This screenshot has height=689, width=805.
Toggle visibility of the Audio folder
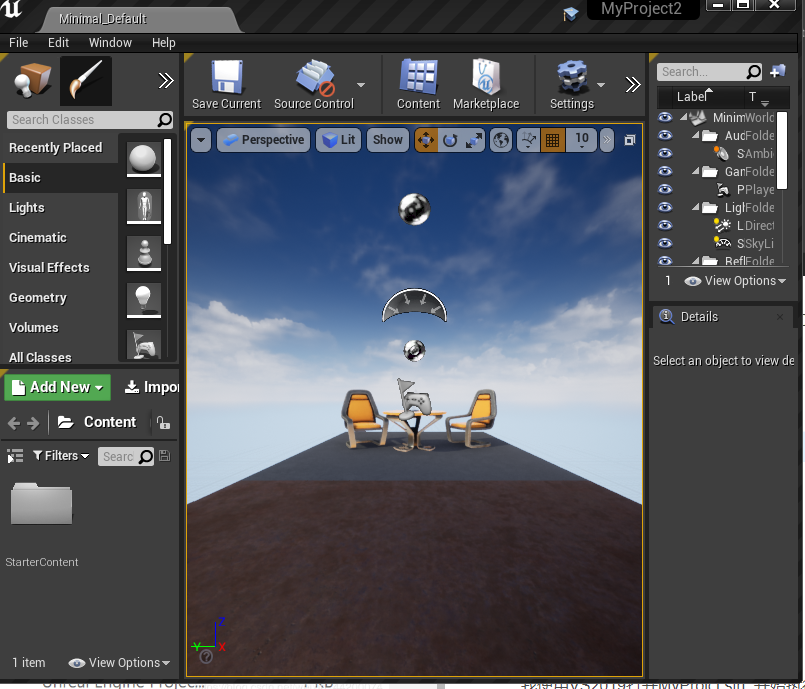pos(665,135)
